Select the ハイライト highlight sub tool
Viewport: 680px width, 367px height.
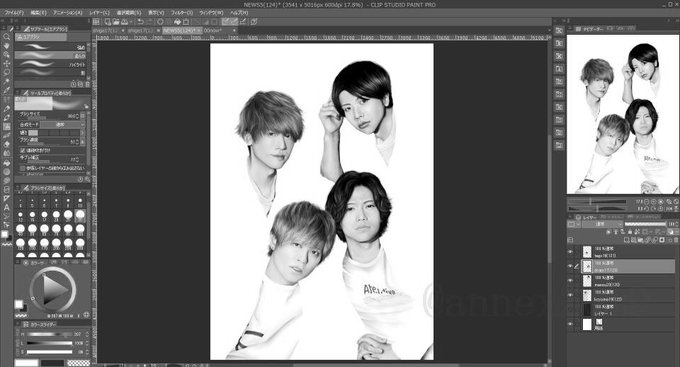[51, 64]
